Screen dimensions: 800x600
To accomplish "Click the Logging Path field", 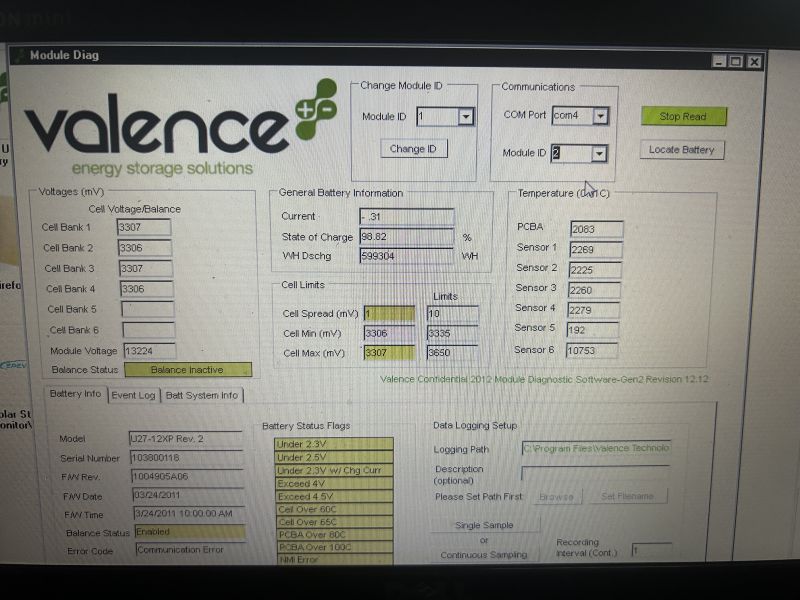I will tap(596, 448).
